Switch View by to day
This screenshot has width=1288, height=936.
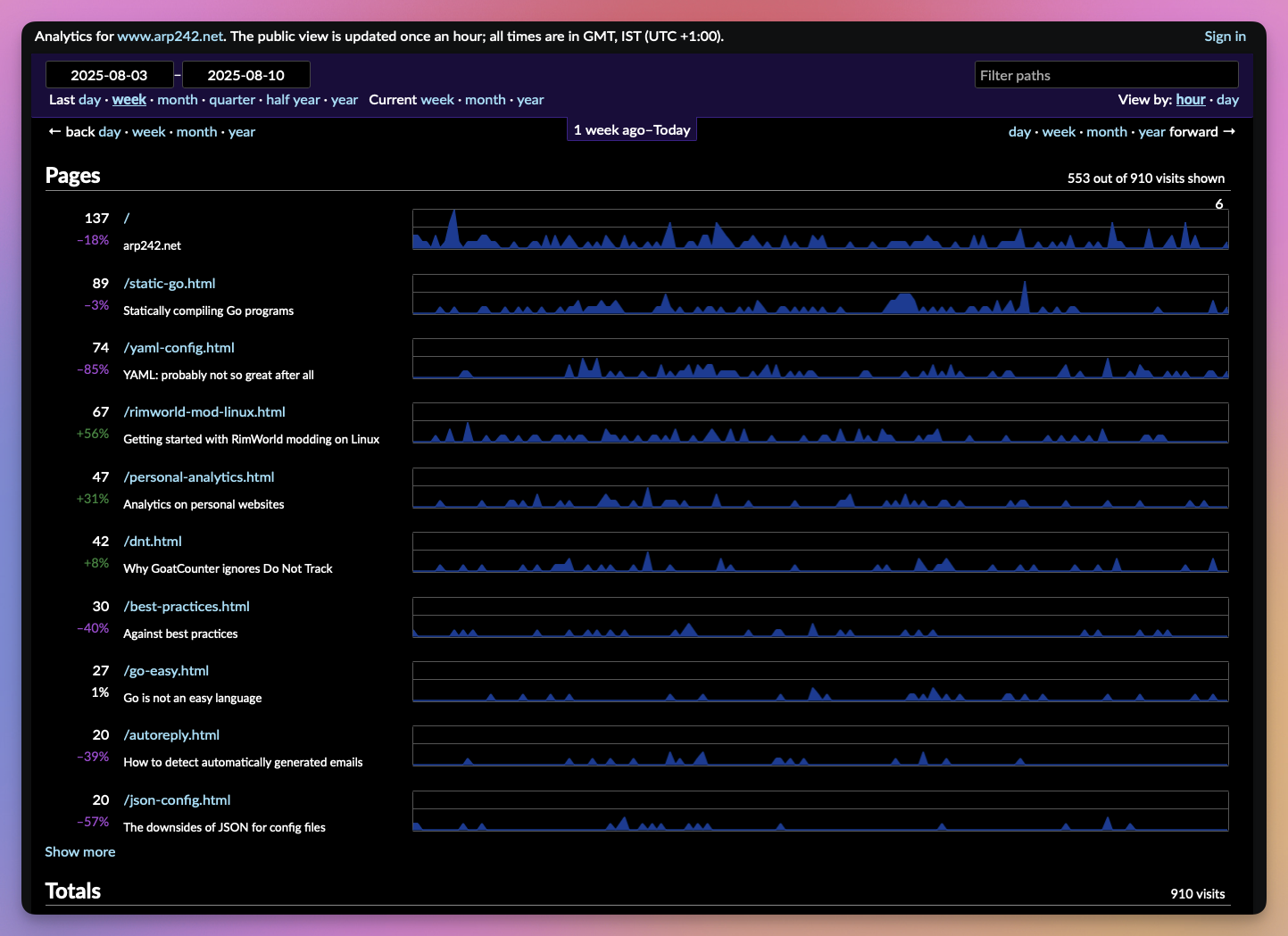[1227, 100]
